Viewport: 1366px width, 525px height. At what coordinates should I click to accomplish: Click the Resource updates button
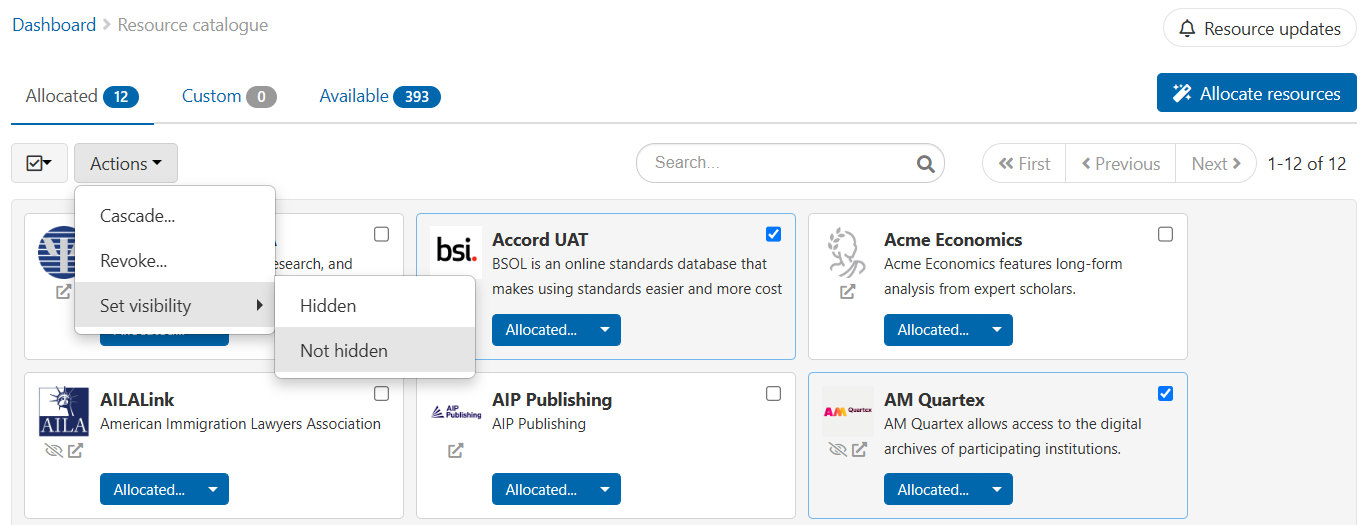point(1259,29)
